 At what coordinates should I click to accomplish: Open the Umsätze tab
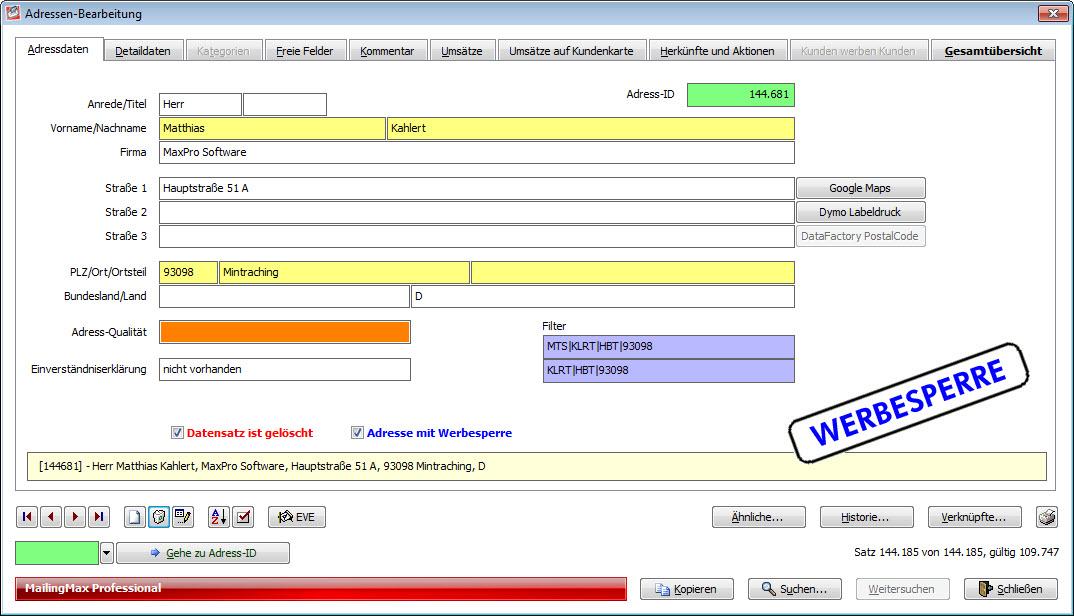462,48
